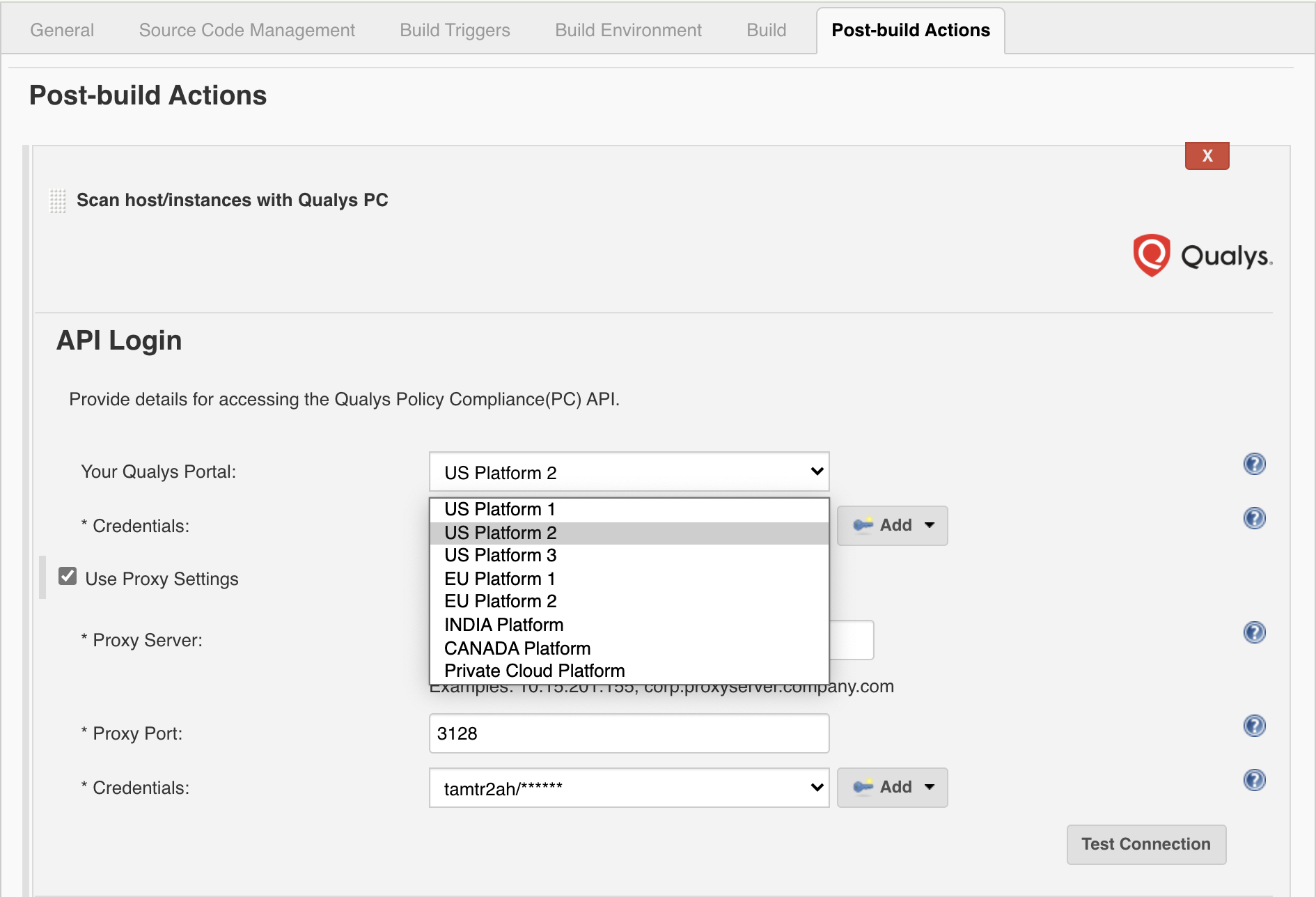1316x897 pixels.
Task: Open help for the Proxy Server field
Action: (1255, 632)
